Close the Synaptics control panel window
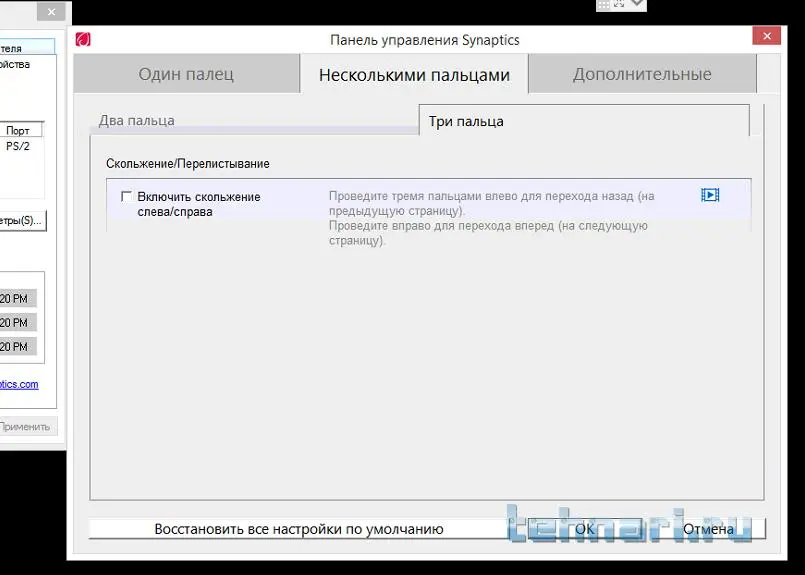Screen dimensions: 805x575 tap(767, 36)
